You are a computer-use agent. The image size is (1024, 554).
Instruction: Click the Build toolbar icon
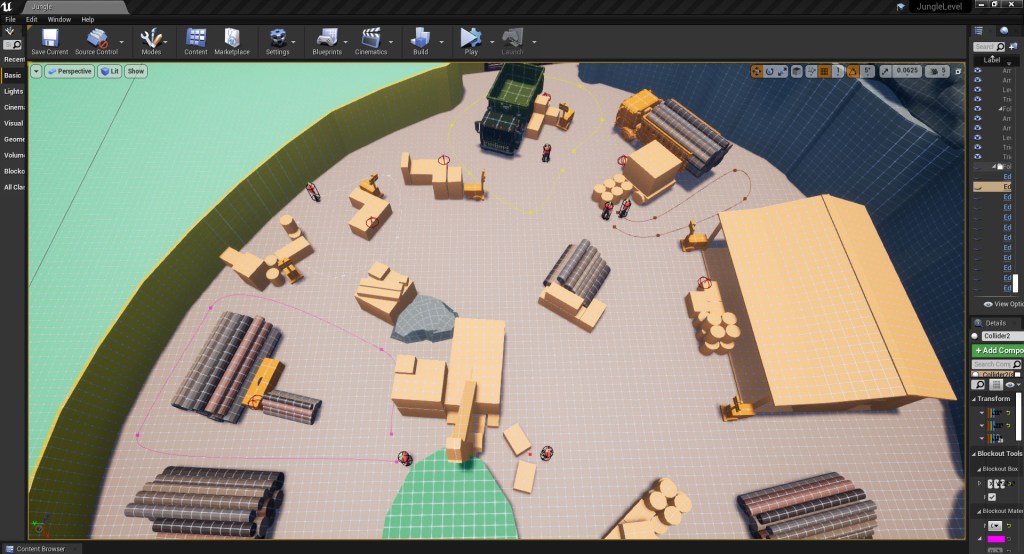tap(420, 39)
